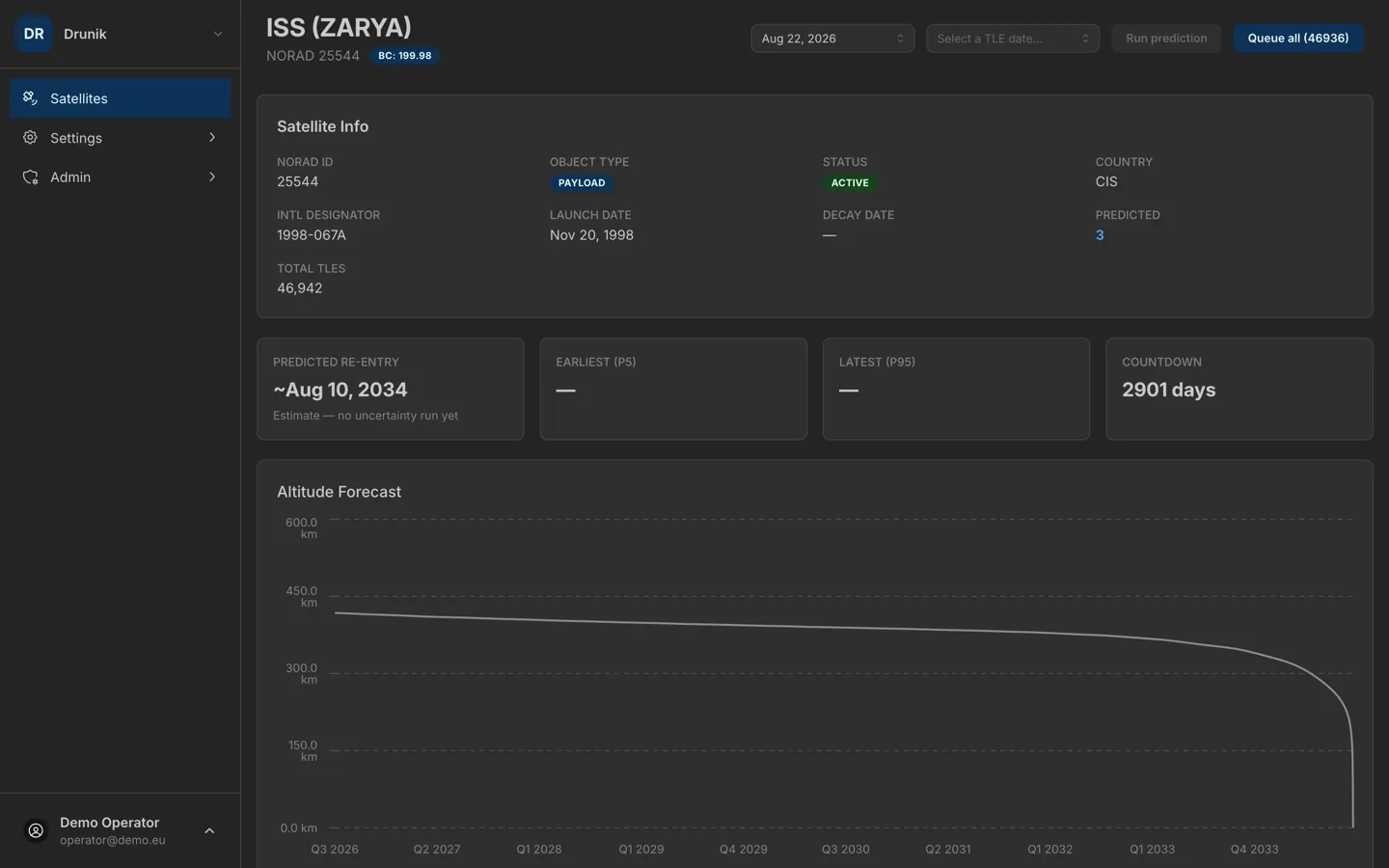Screen dimensions: 1389x868
Task: Expand the Demo Operator account menu chevron
Action: pos(209,830)
